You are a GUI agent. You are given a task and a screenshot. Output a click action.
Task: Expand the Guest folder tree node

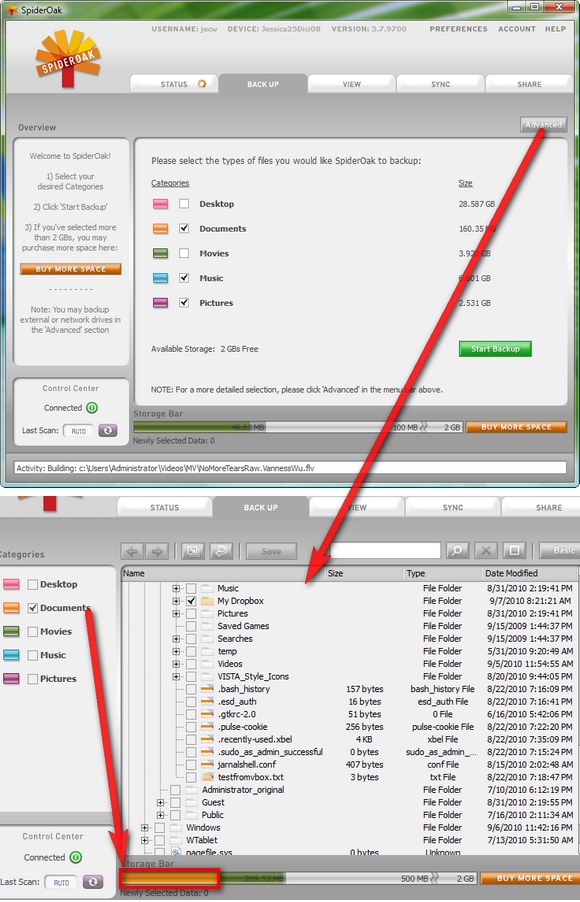(161, 802)
